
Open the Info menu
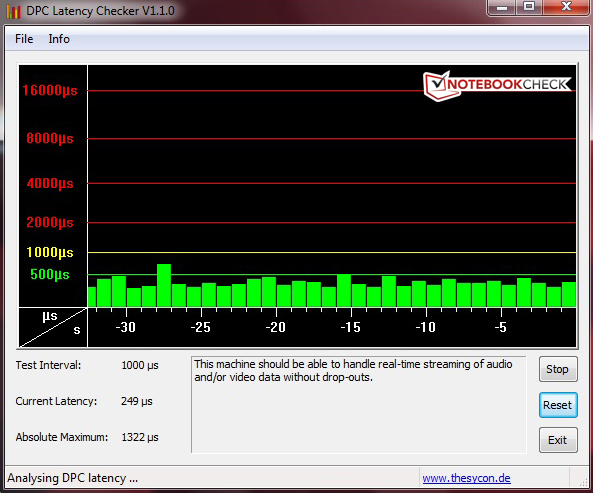click(x=59, y=39)
